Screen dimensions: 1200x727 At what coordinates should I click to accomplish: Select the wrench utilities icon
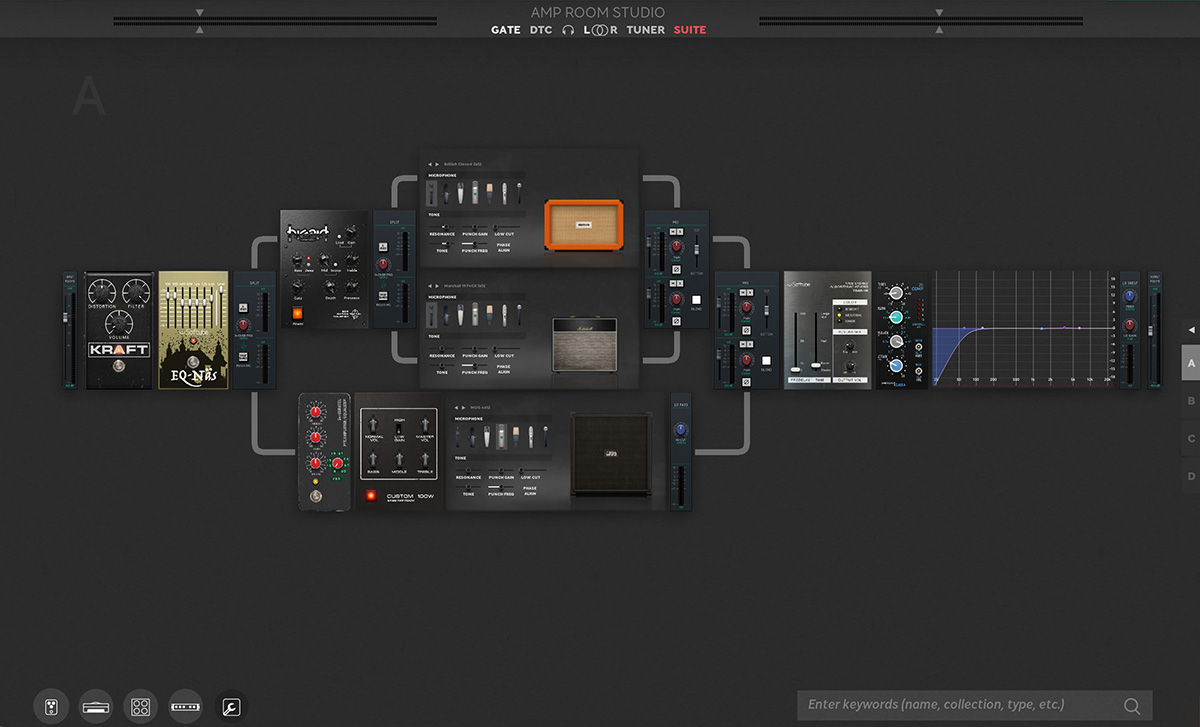(x=231, y=707)
